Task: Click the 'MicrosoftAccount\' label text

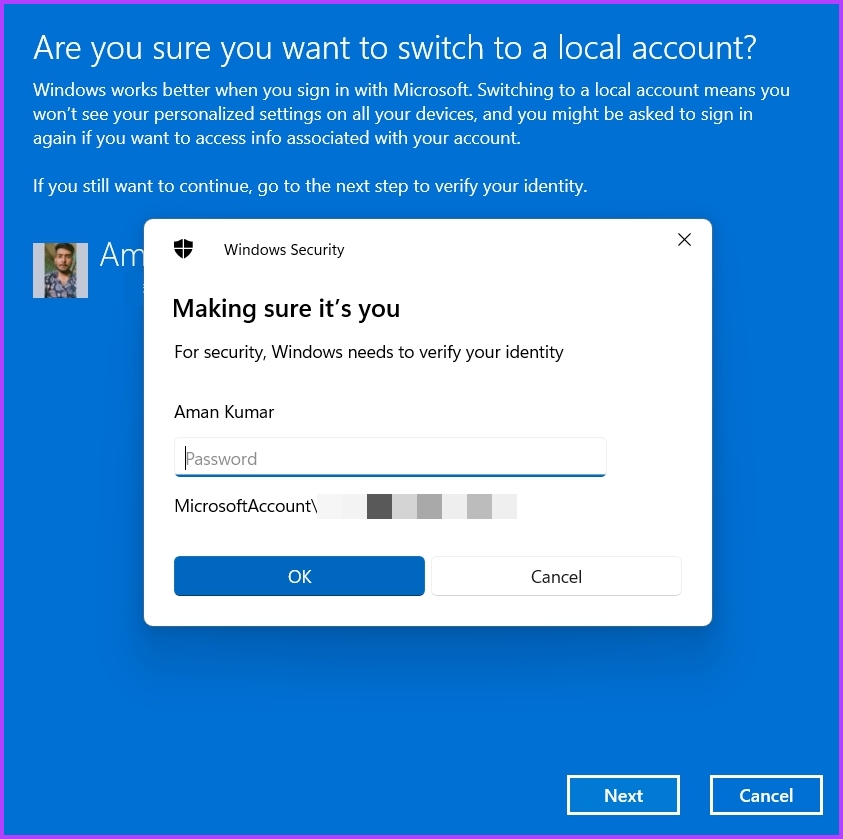Action: click(x=246, y=506)
